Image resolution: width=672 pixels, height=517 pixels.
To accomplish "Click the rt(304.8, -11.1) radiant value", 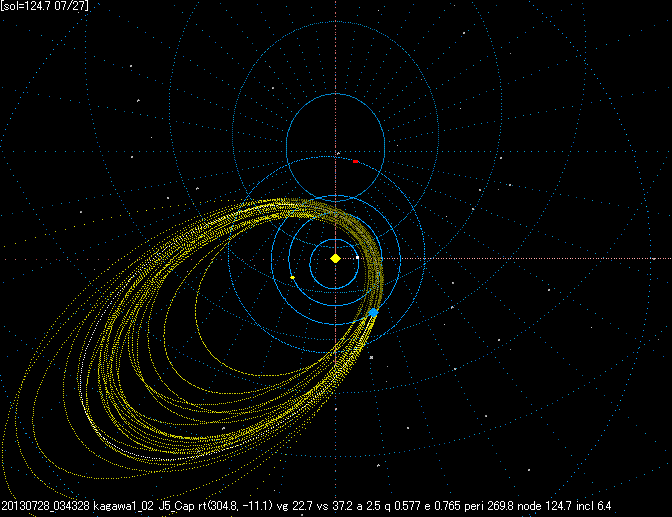I will pyautogui.click(x=235, y=506).
